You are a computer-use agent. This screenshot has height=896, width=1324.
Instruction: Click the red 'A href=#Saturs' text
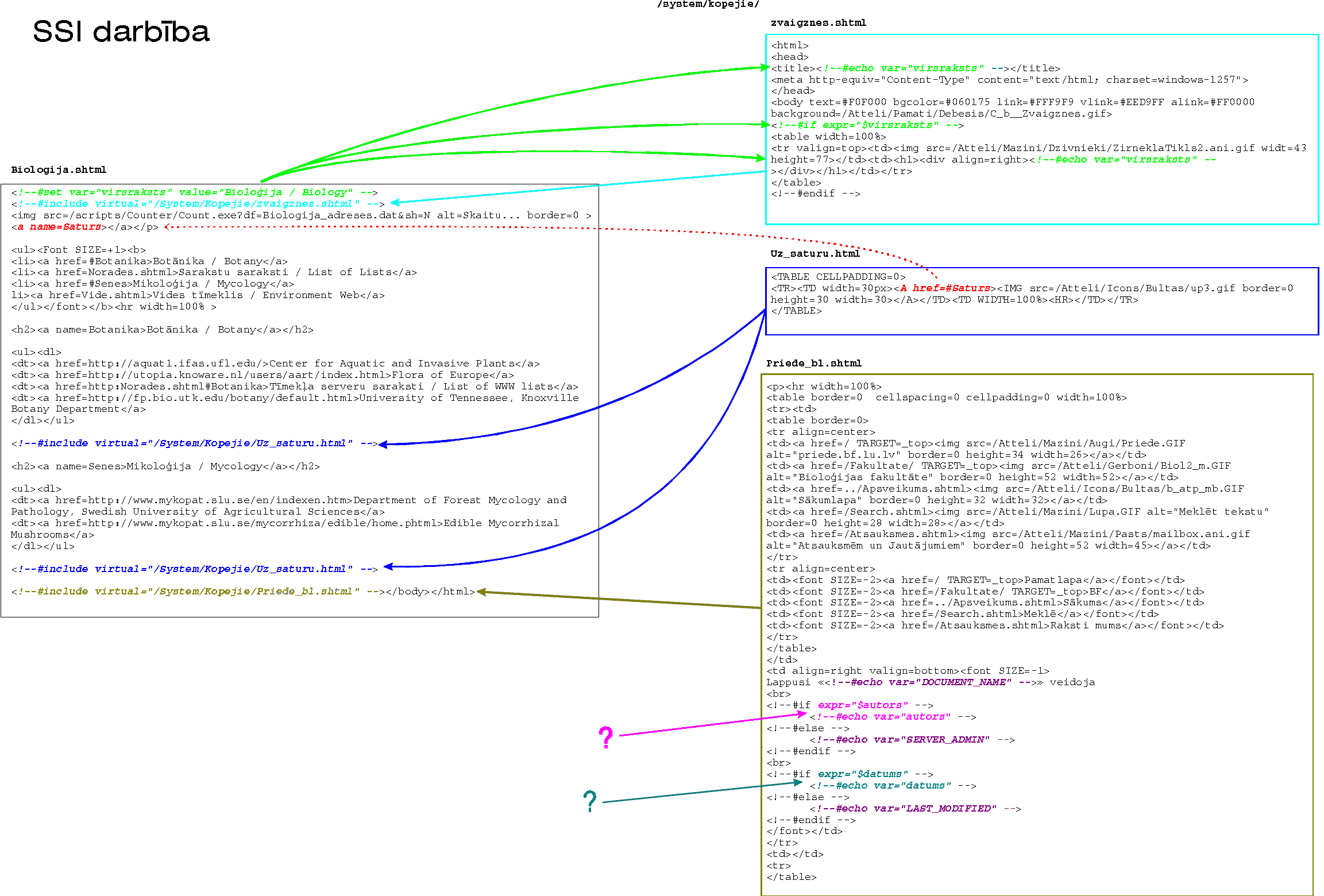[x=945, y=288]
